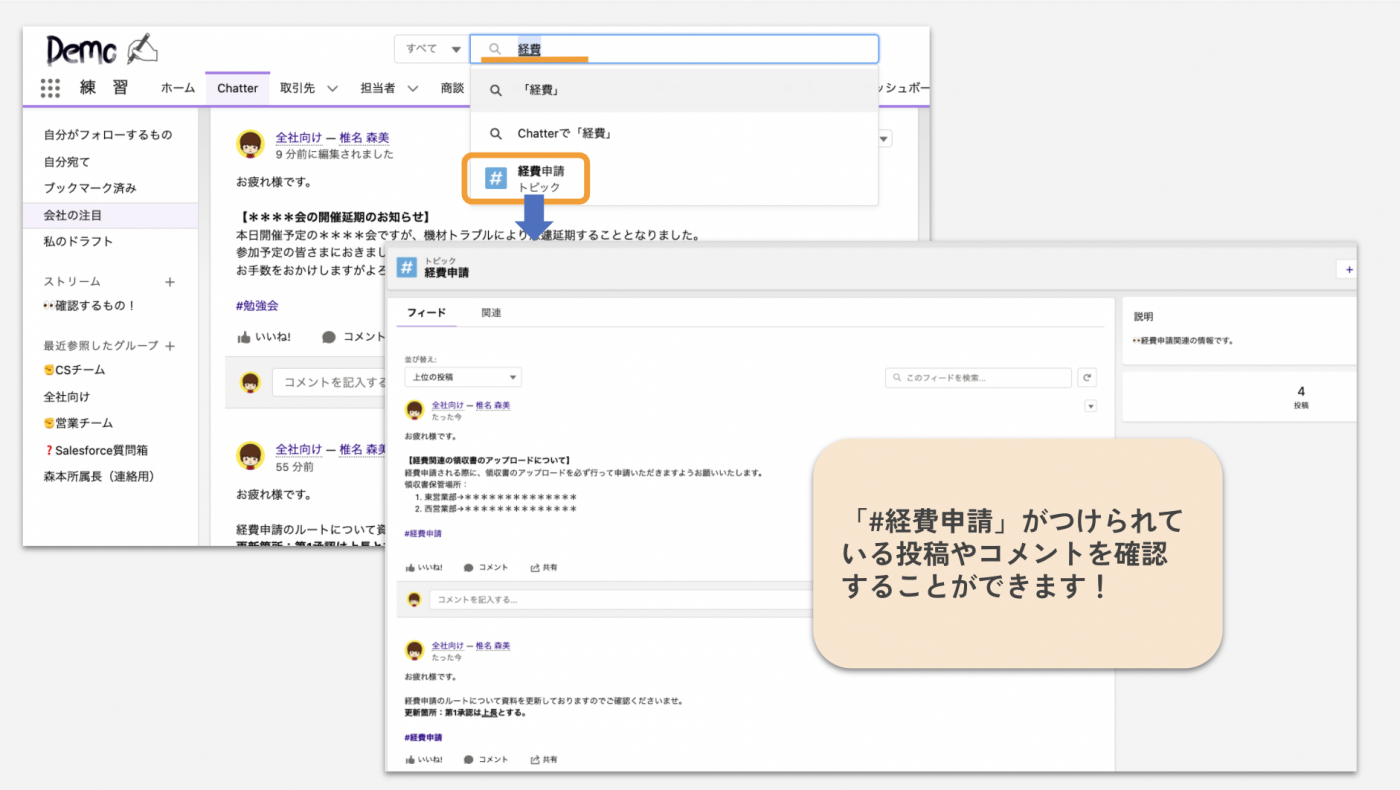Click #経費申請 link in 領収書のアップロード post
Image resolution: width=1400 pixels, height=790 pixels.
(423, 533)
